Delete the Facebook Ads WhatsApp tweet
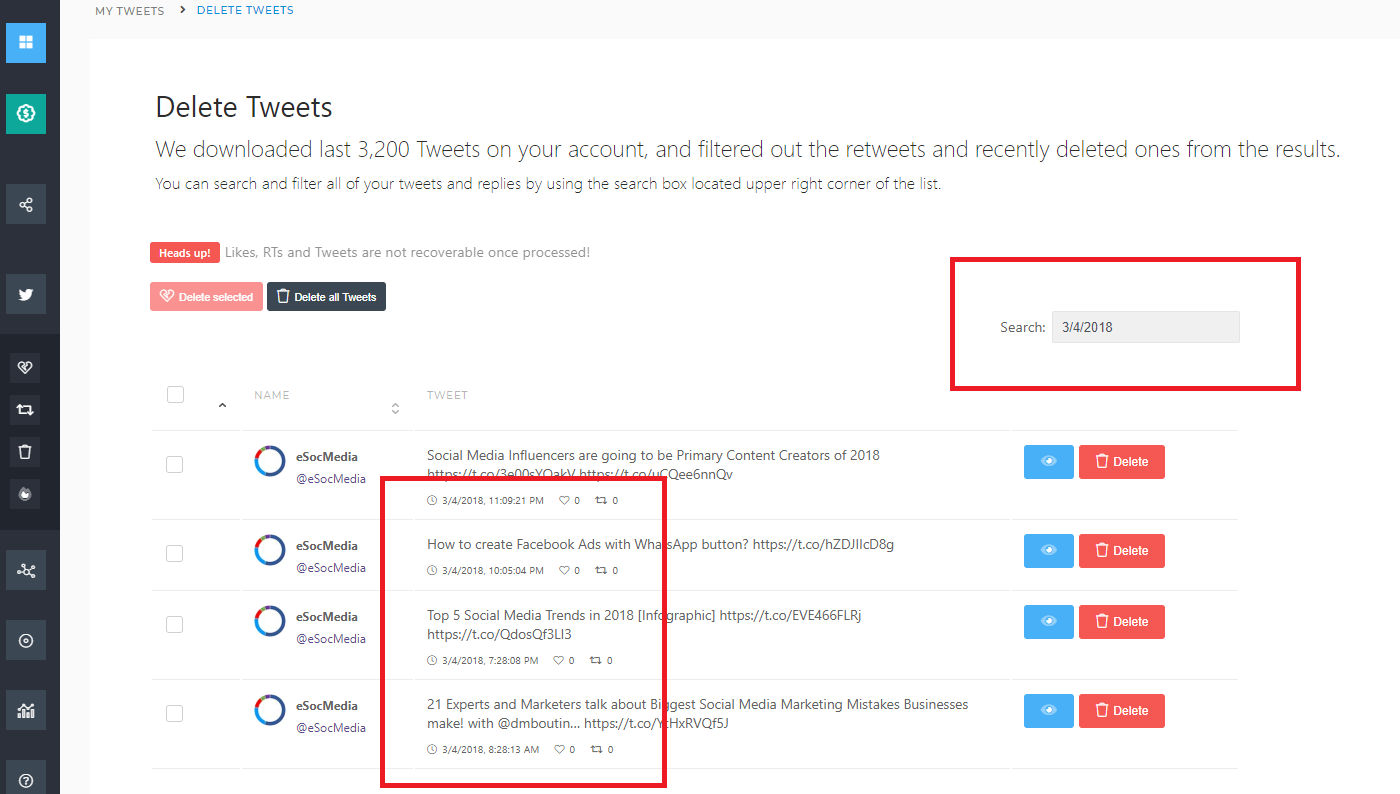1400x794 pixels. pos(1122,551)
